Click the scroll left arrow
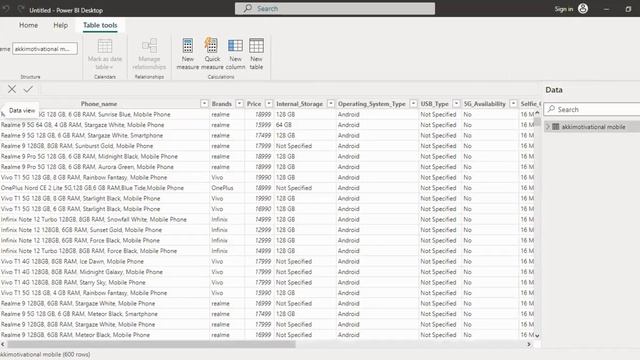This screenshot has width=640, height=360. point(3,344)
